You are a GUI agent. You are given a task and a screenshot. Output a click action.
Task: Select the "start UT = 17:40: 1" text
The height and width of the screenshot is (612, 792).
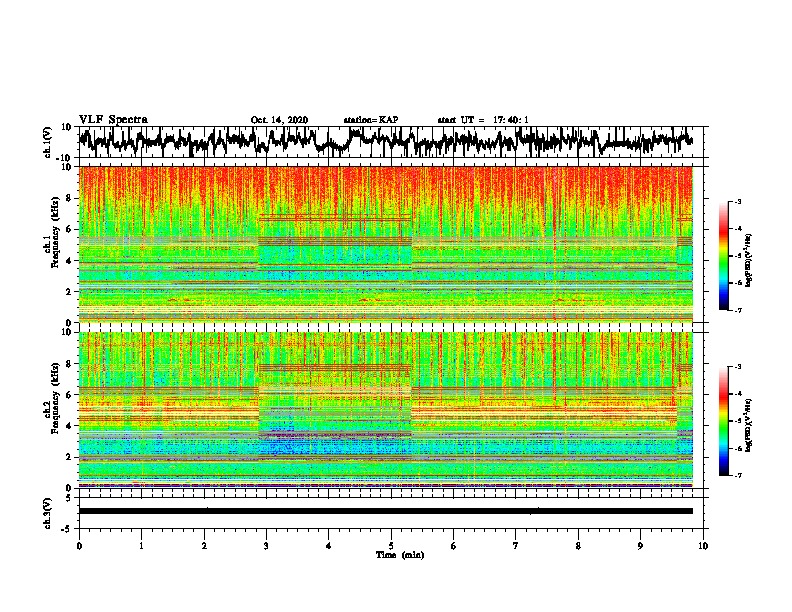tap(483, 120)
